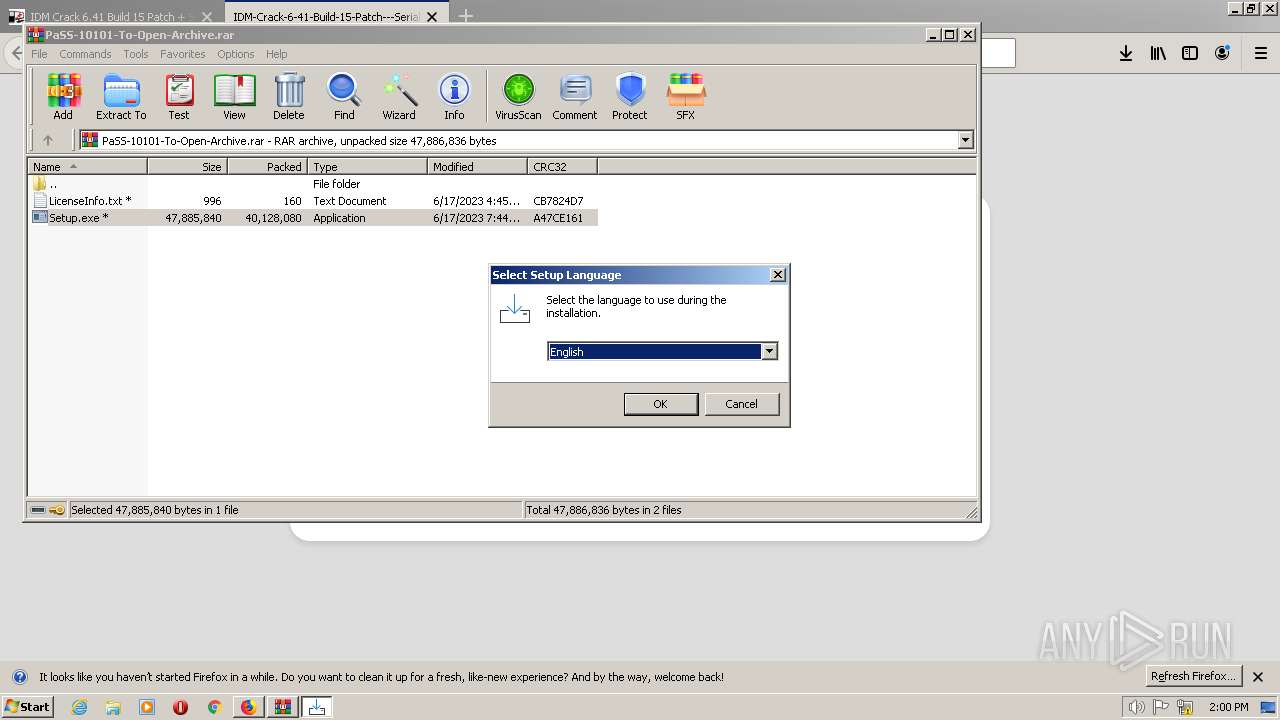Open the Find magnifier tool
Viewport: 1280px width, 720px height.
344,97
